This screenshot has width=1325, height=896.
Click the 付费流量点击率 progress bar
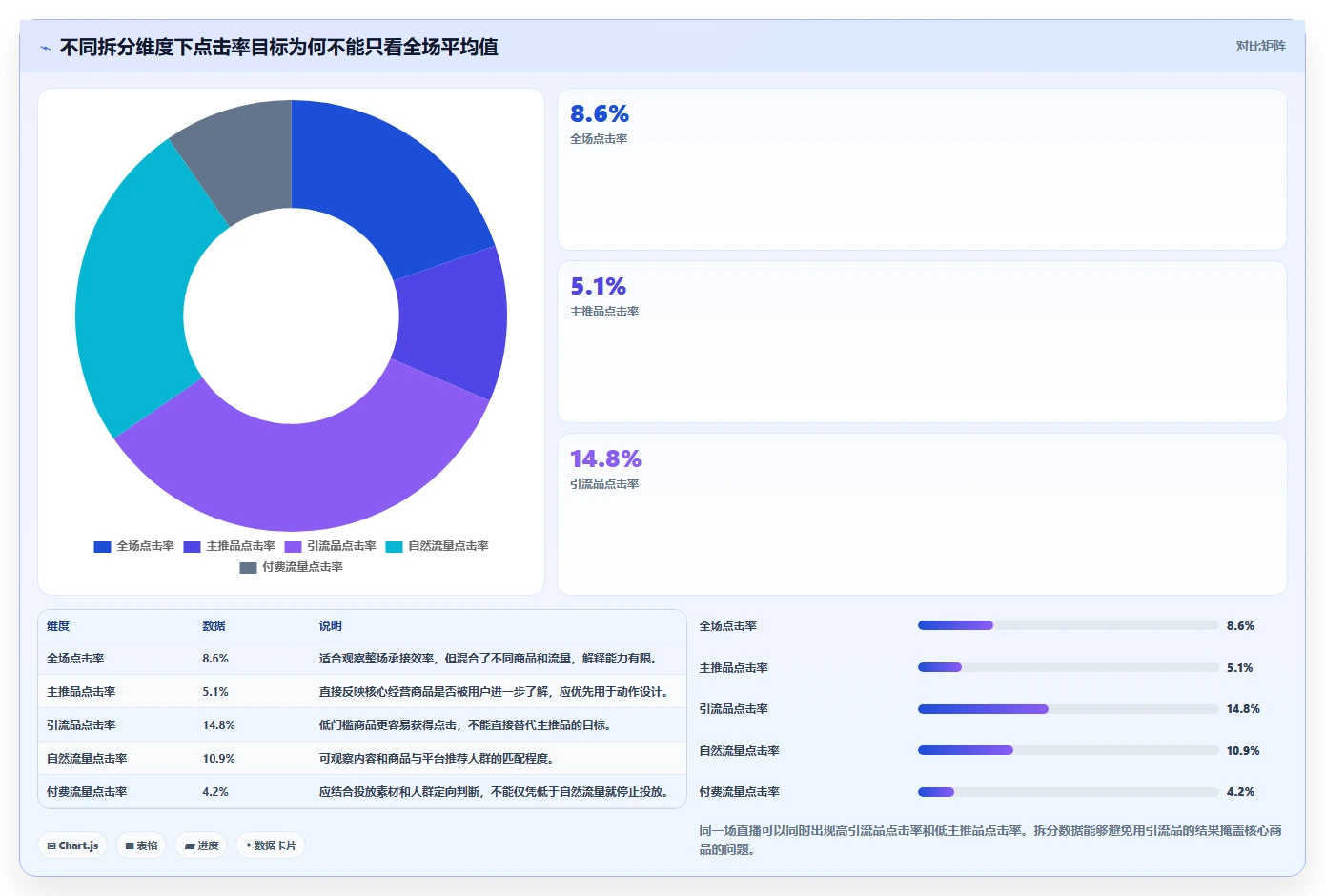tap(1068, 792)
